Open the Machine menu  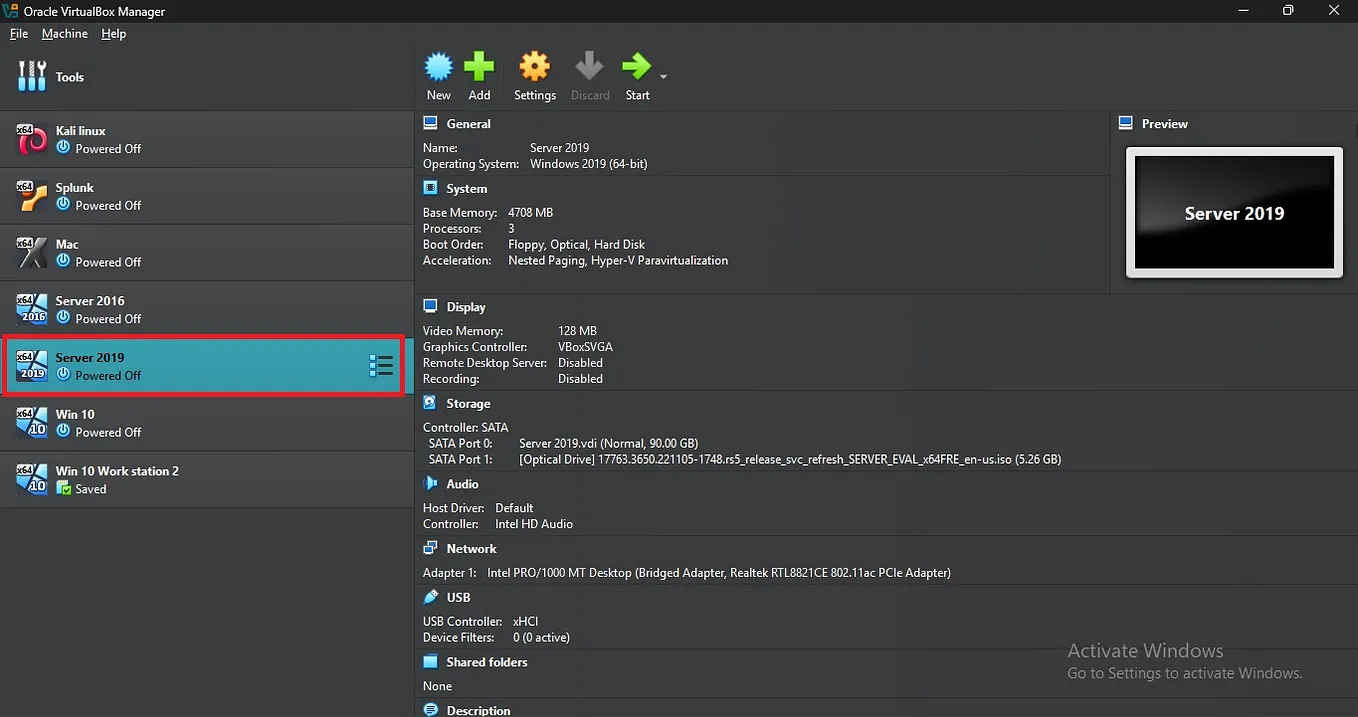click(64, 33)
